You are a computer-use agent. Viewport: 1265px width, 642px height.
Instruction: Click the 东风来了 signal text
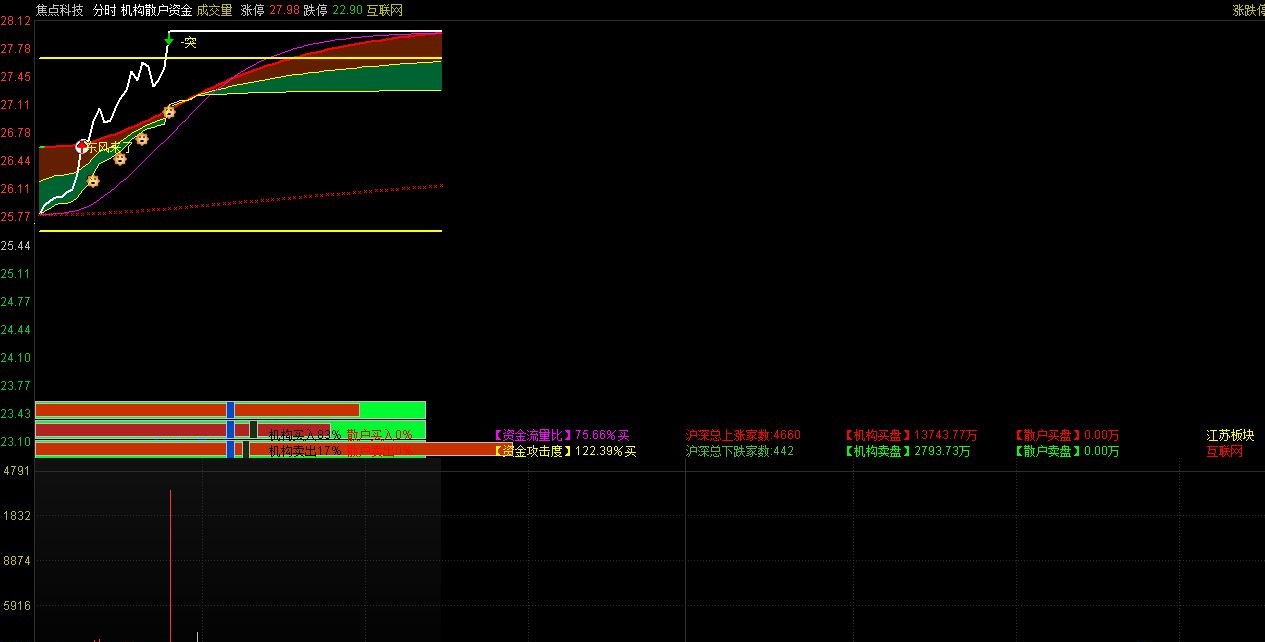click(x=110, y=148)
